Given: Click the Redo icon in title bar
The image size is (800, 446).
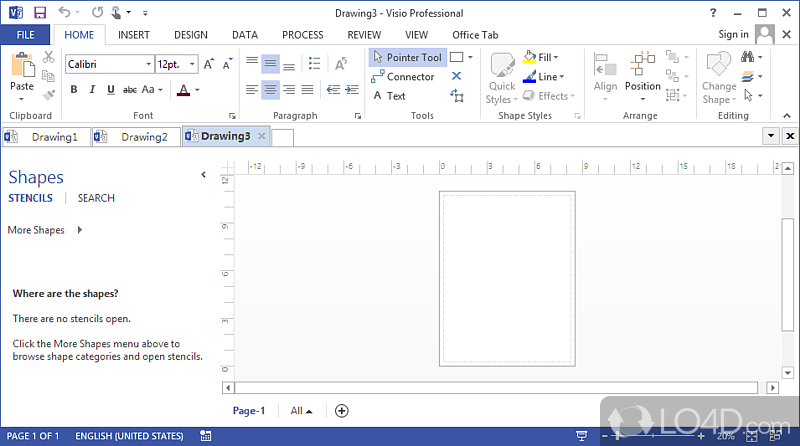Looking at the screenshot, I should point(97,12).
